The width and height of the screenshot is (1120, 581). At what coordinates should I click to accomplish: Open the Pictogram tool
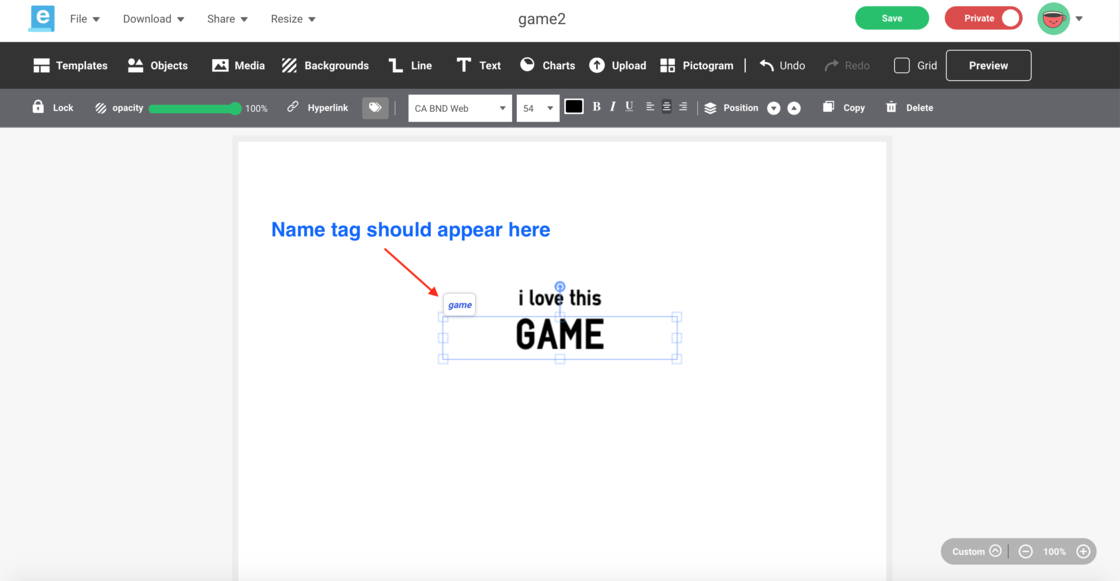[696, 66]
